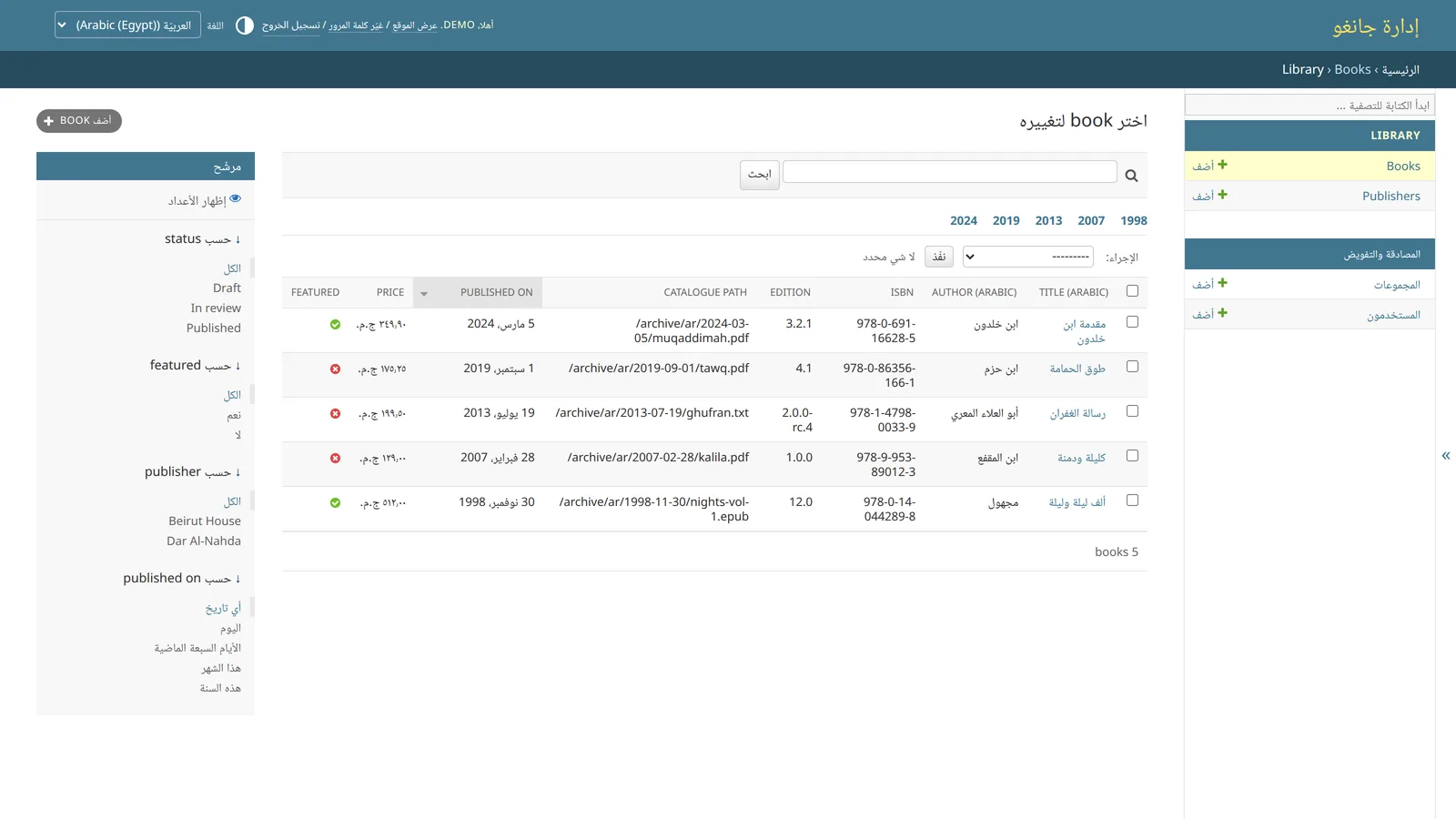This screenshot has width=1456, height=819.
Task: Expand the status filter heading
Action: pos(202,238)
